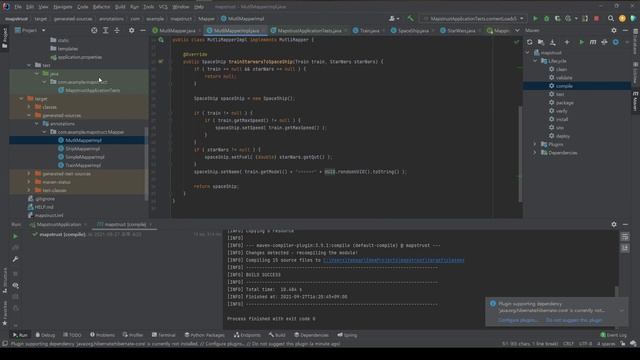Click Run console vertical scrollbar
640x360 pixels.
click(616, 291)
